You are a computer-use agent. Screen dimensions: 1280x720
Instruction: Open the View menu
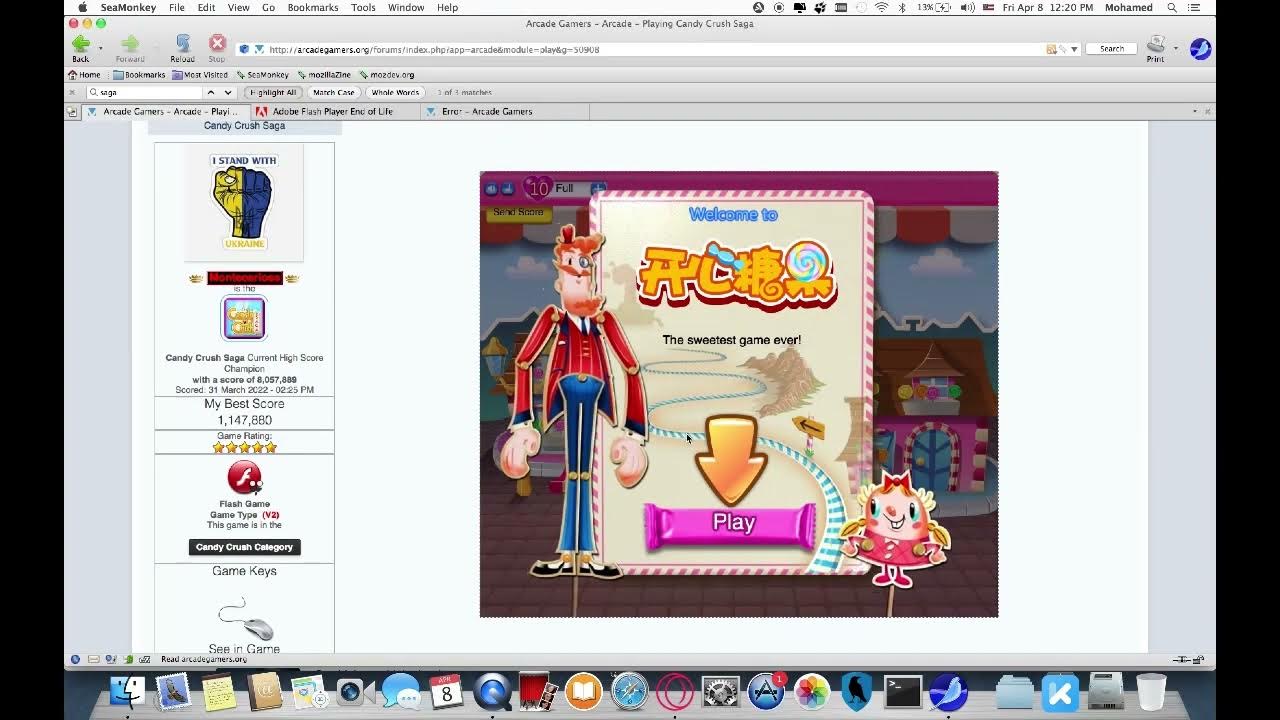click(238, 7)
